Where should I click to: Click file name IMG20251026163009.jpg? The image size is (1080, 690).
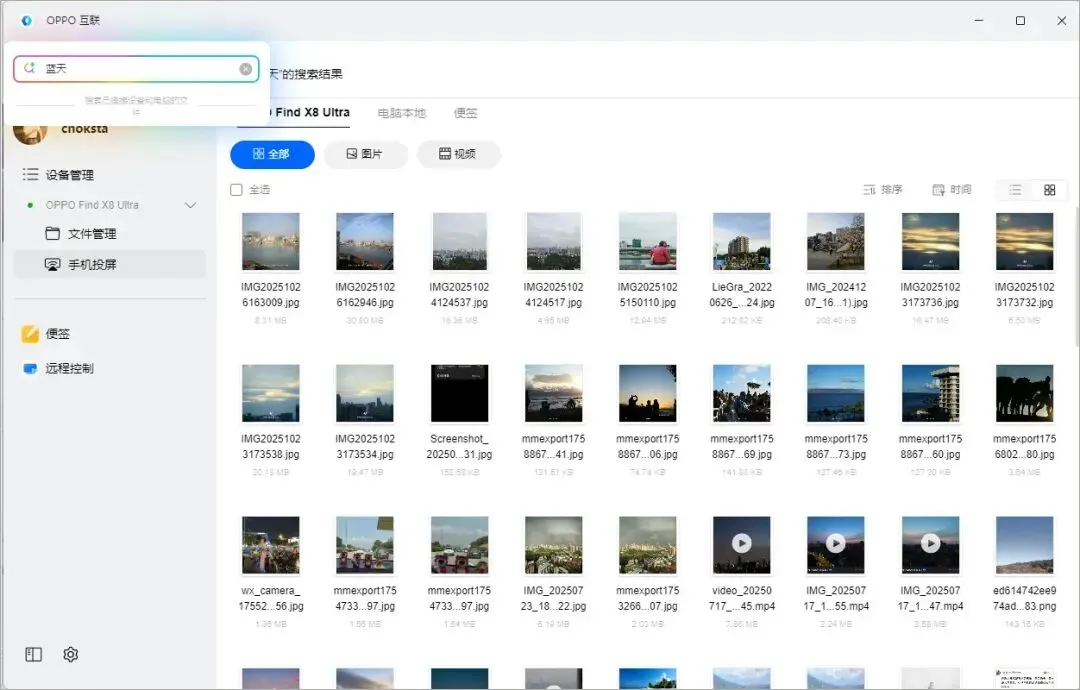coord(271,295)
